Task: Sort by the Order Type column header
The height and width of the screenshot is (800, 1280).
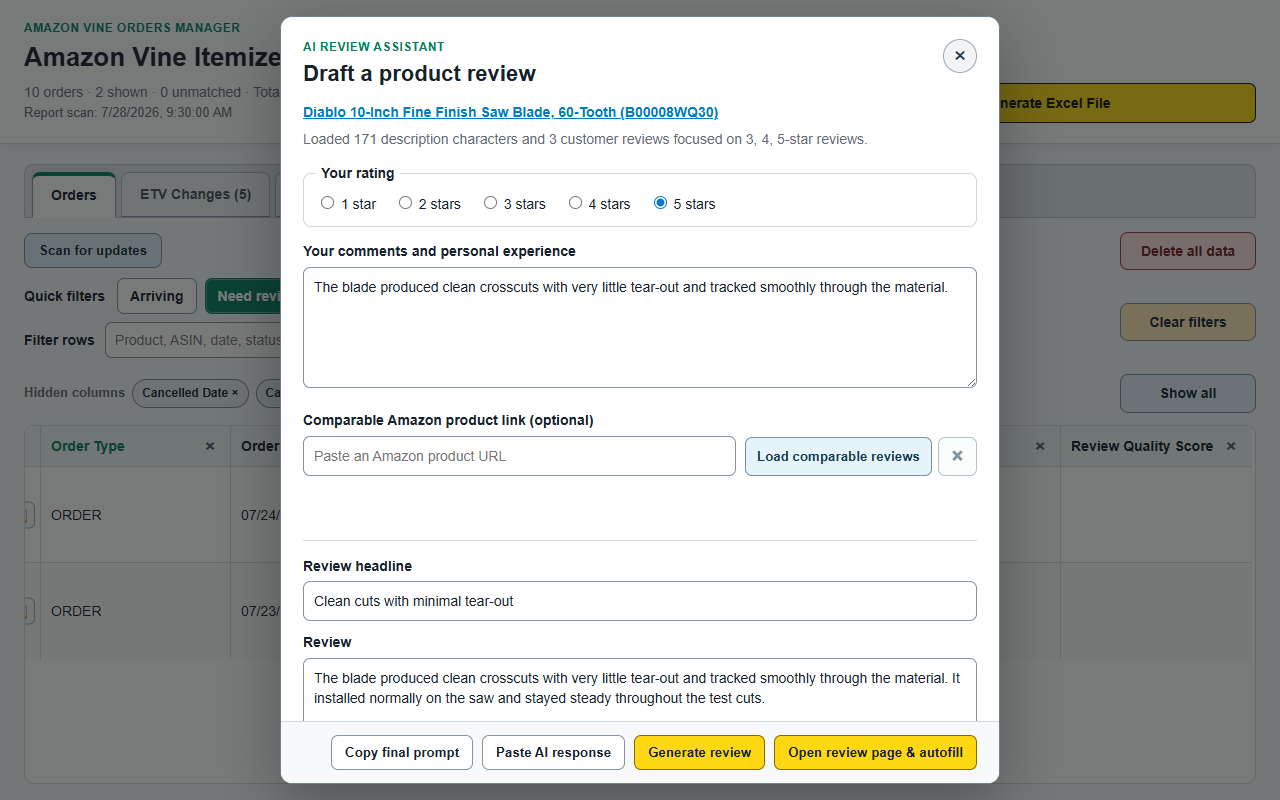Action: click(x=88, y=446)
